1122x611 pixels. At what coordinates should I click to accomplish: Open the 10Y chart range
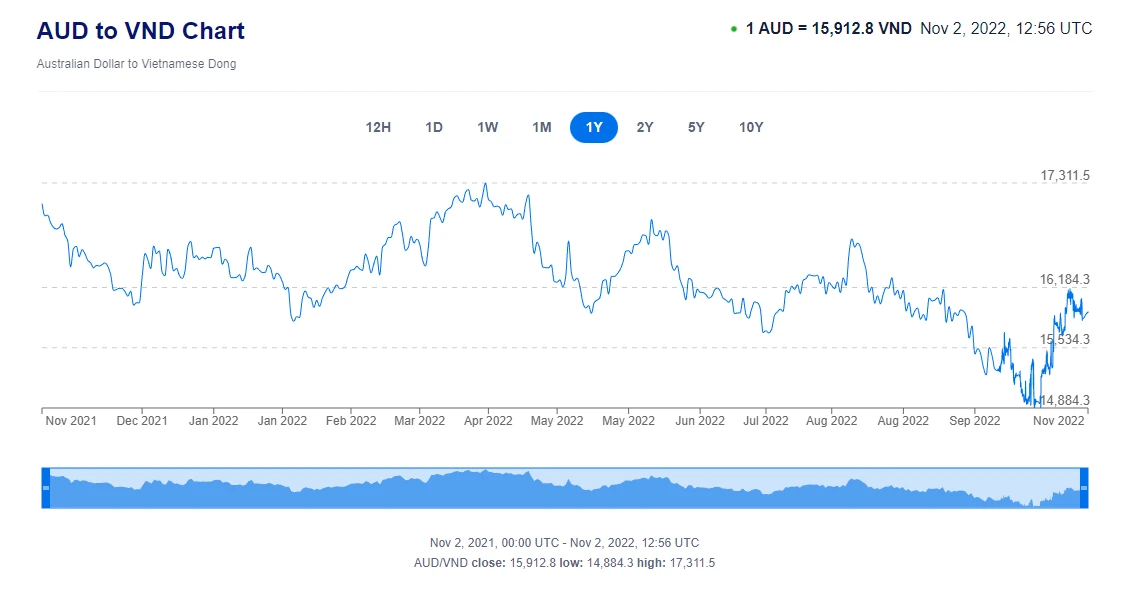tap(751, 127)
